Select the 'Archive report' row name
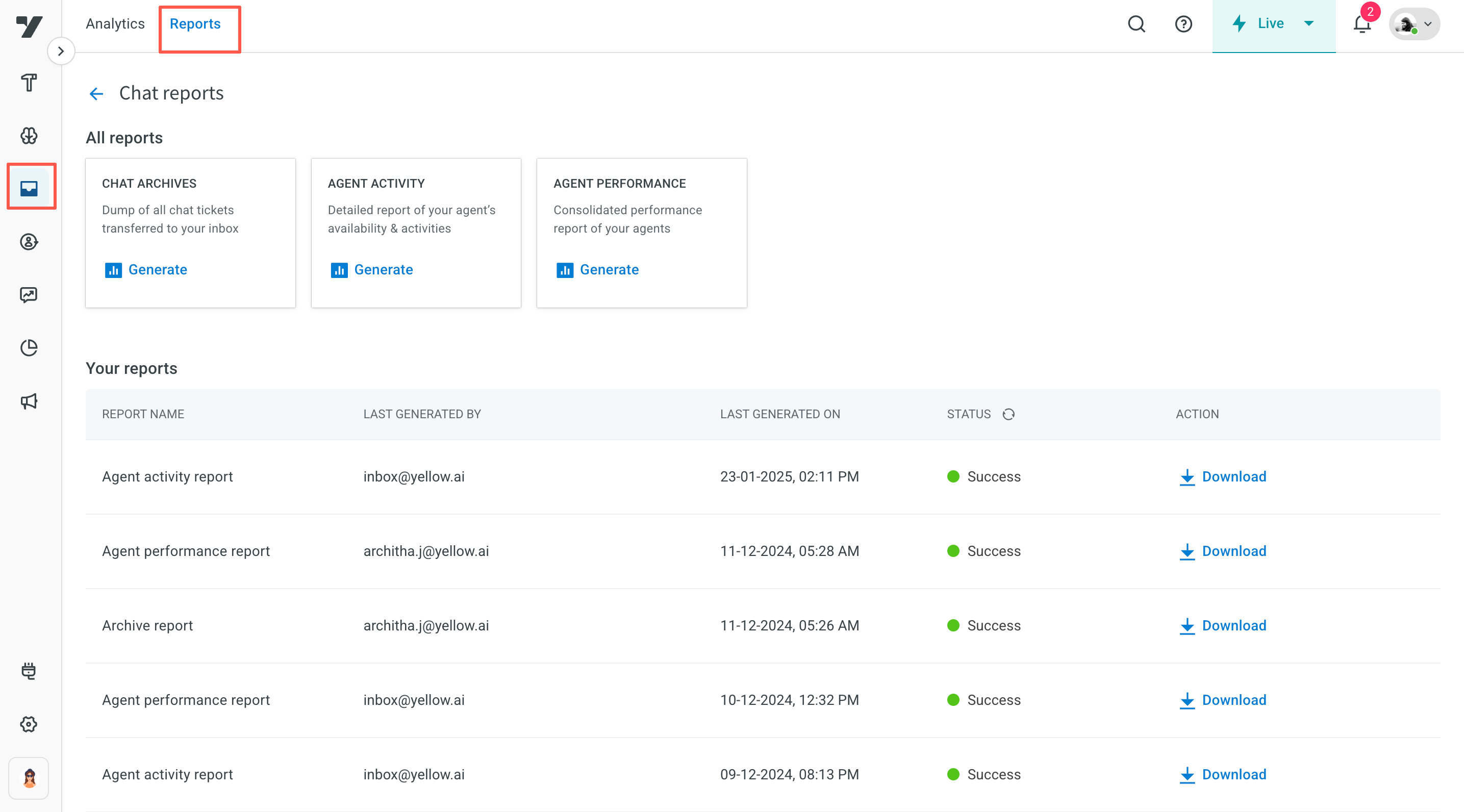 point(147,626)
